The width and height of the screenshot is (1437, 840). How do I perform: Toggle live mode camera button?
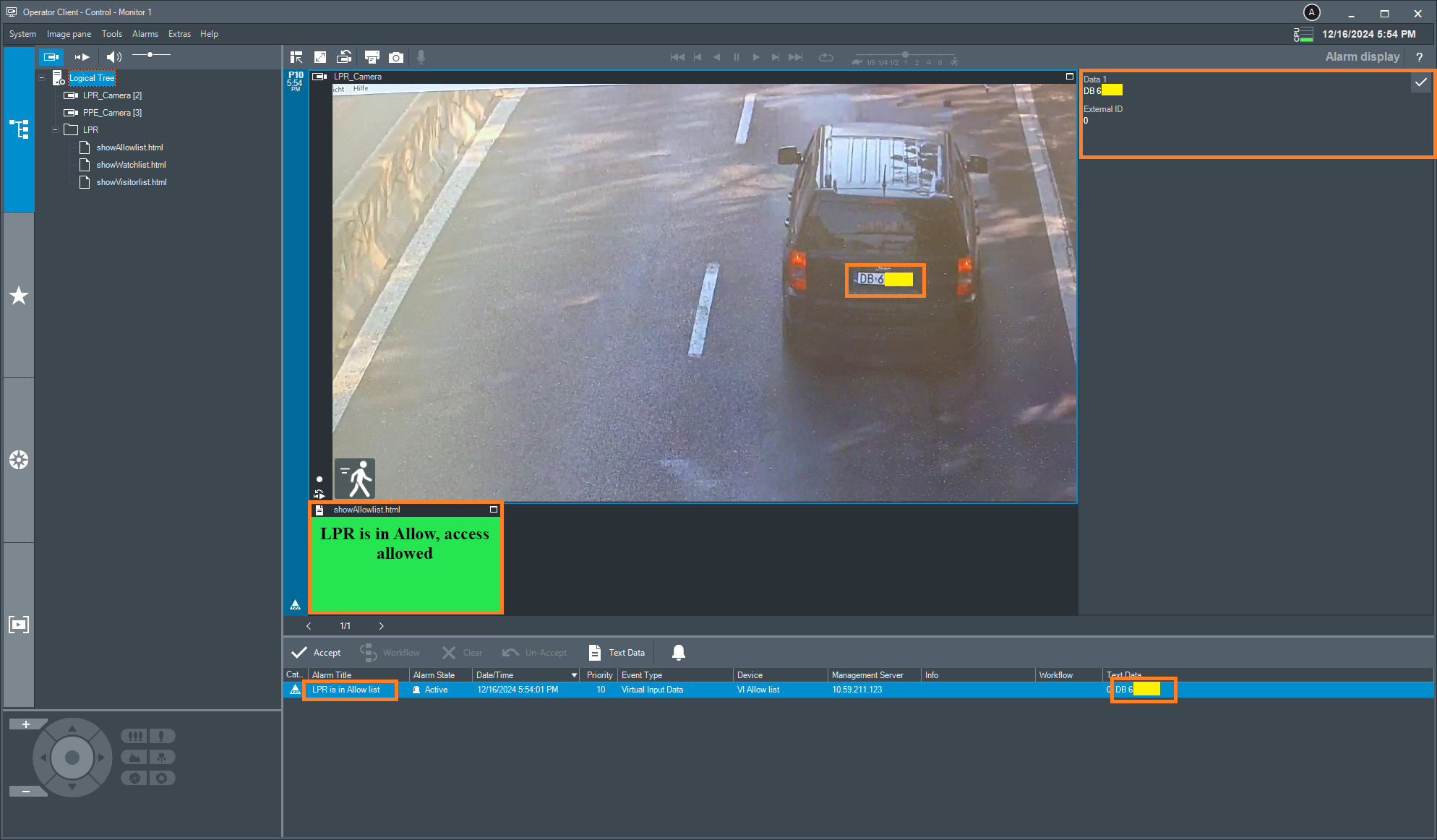point(51,56)
